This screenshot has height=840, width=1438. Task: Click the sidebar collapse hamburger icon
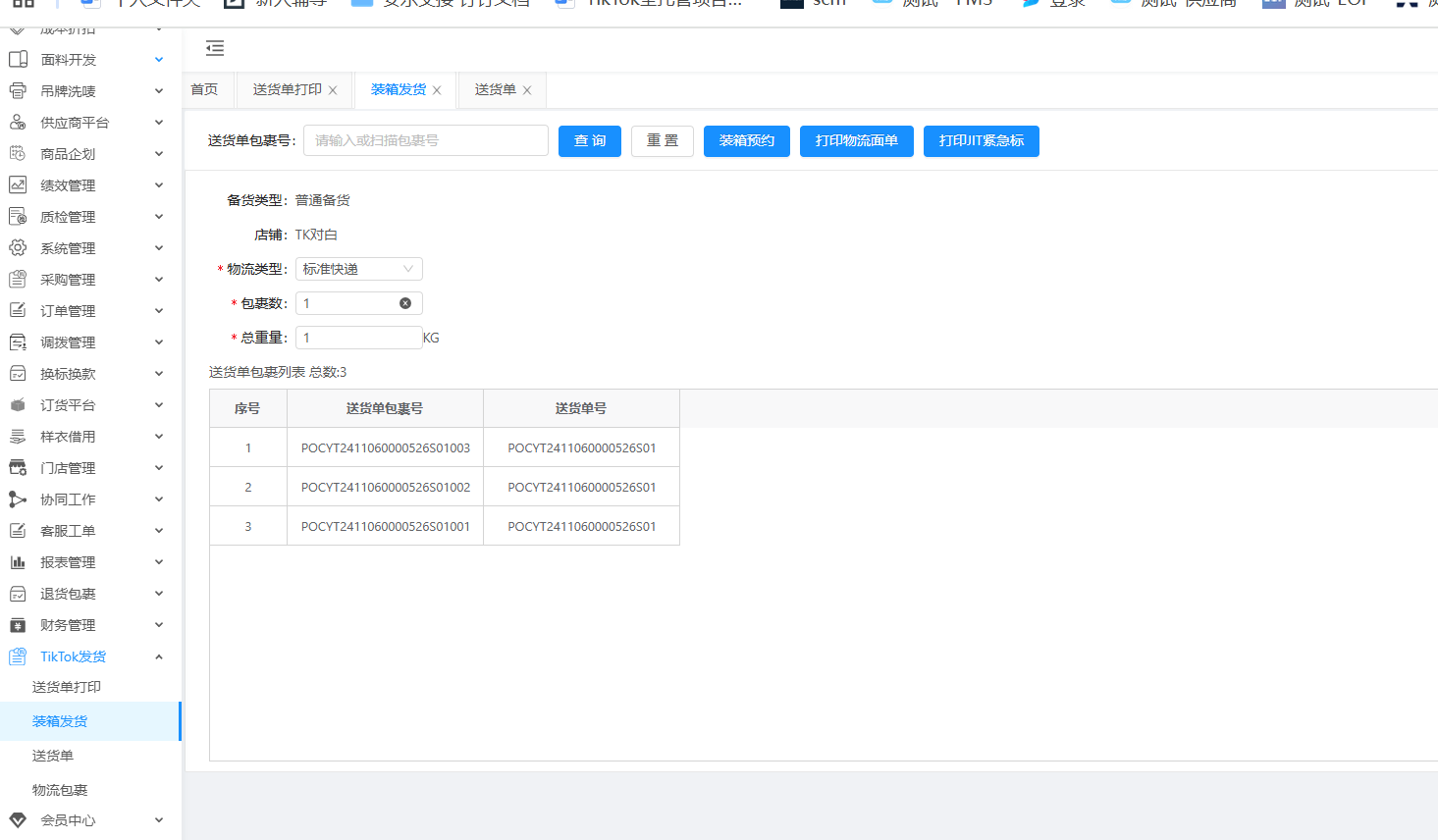215,48
